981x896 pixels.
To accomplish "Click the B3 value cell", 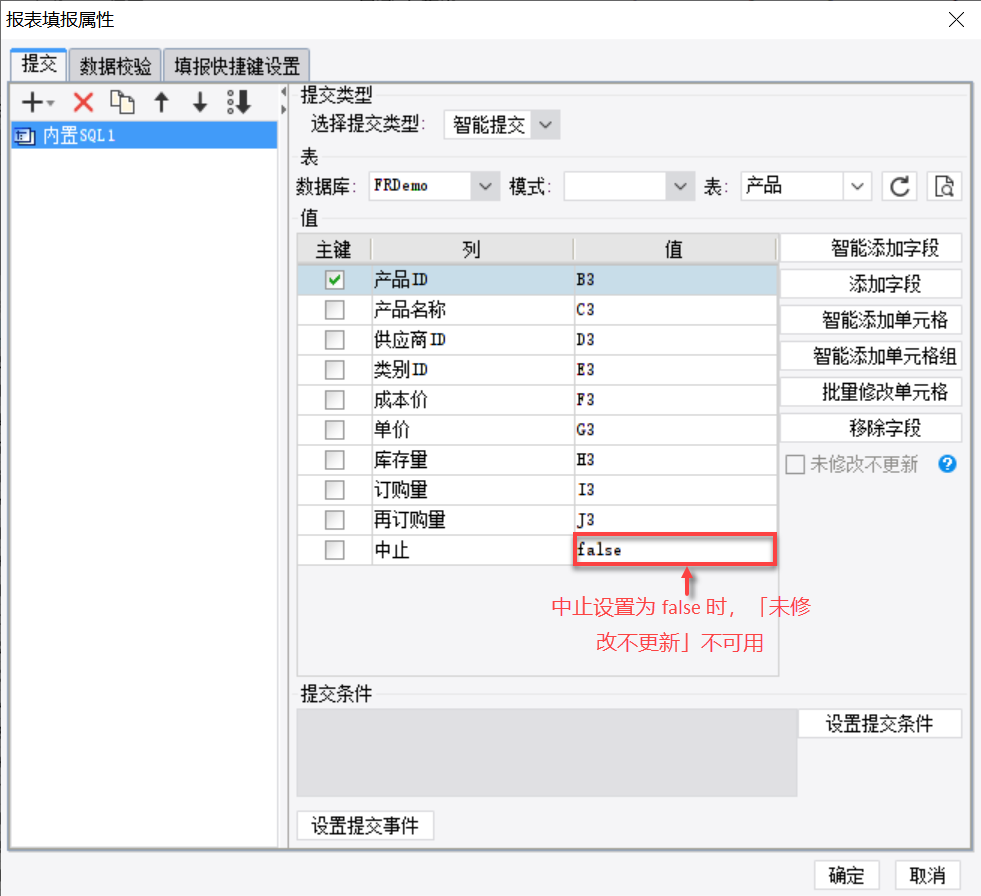I will click(676, 280).
